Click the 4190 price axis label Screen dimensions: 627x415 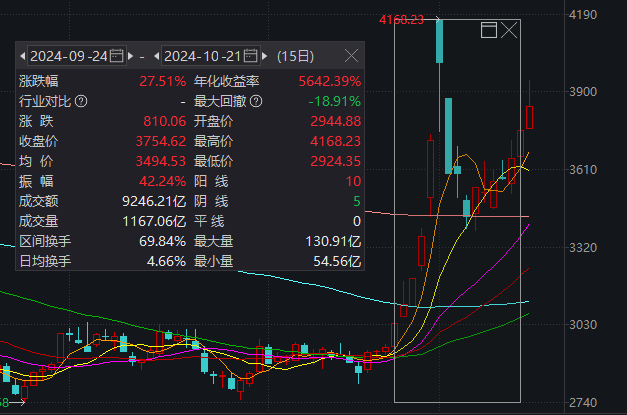pos(583,15)
